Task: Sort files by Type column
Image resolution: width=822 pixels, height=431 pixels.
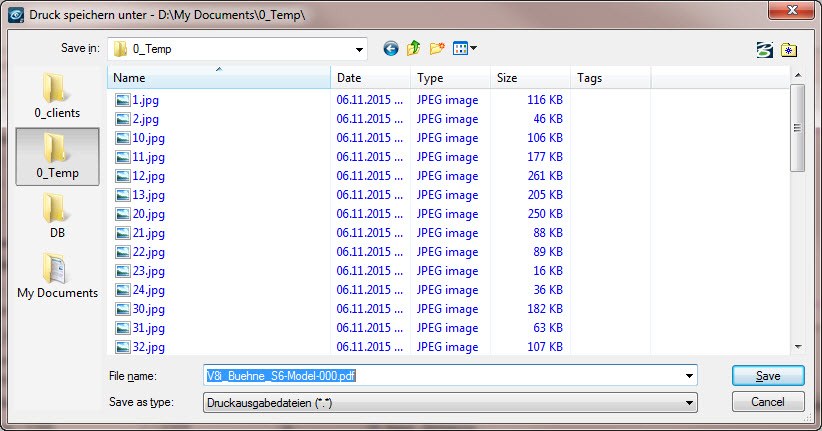Action: tap(450, 78)
